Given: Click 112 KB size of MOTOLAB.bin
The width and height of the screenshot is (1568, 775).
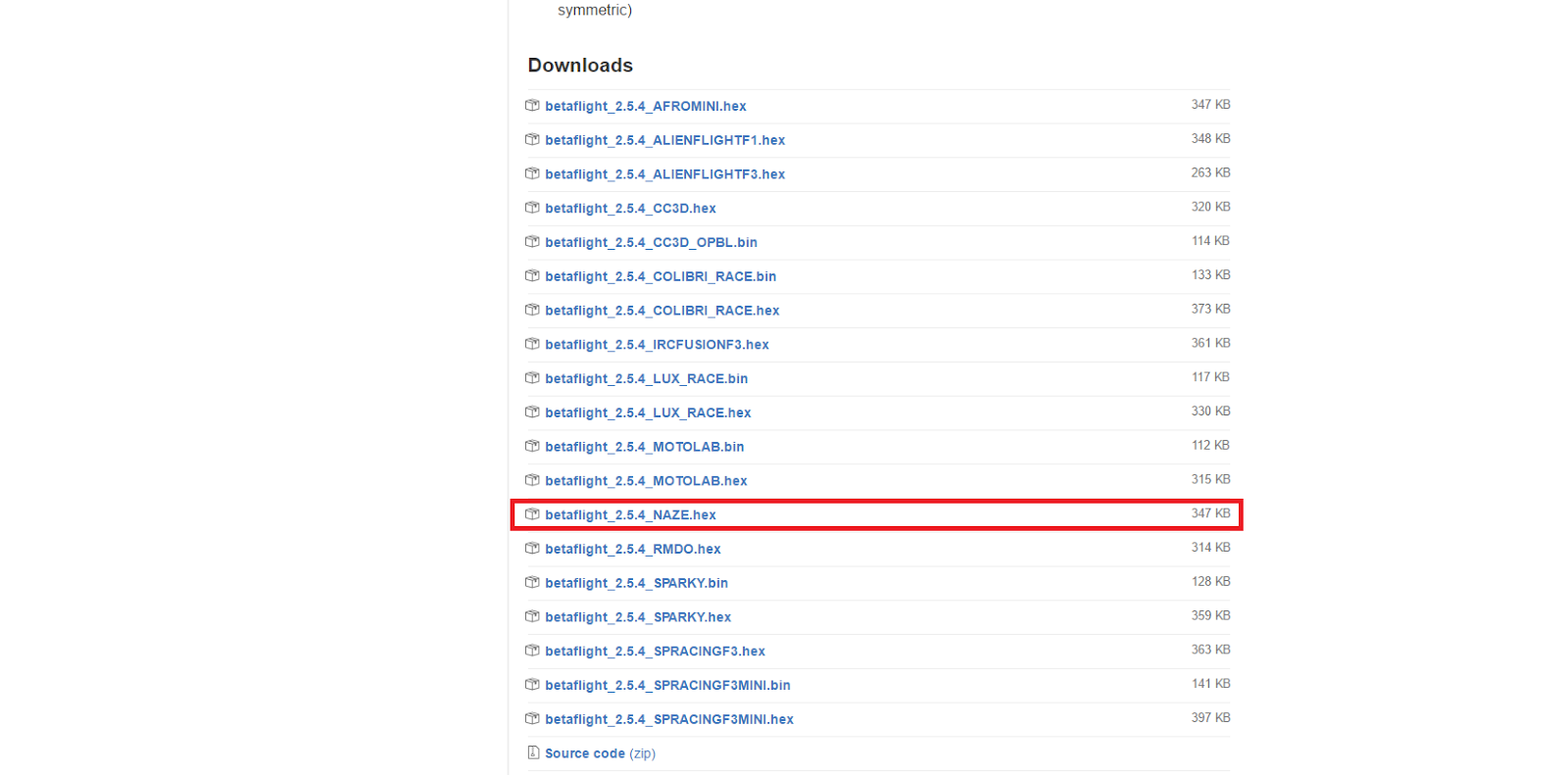Looking at the screenshot, I should [1210, 446].
